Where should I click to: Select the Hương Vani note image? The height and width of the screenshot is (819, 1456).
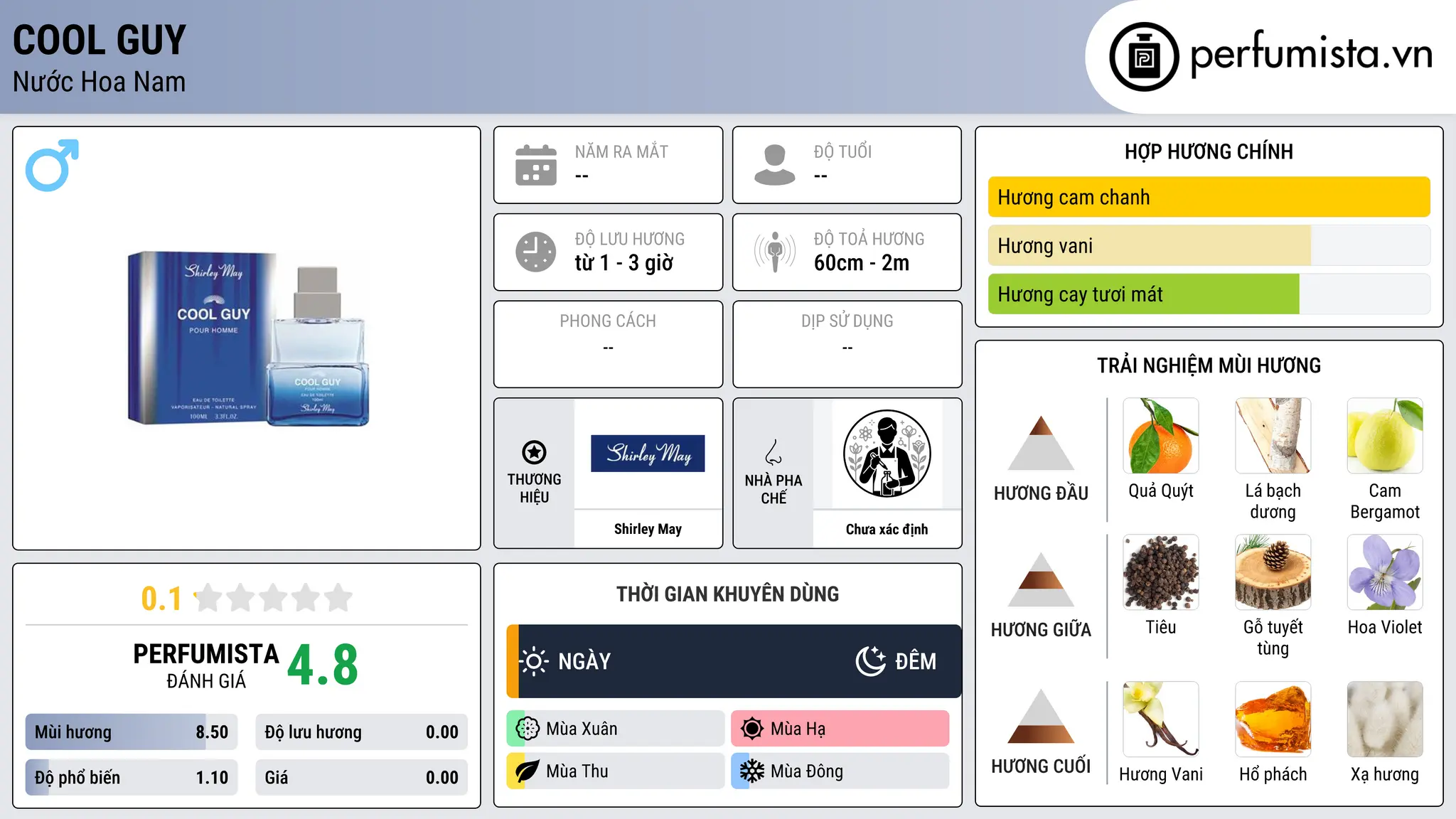1161,719
